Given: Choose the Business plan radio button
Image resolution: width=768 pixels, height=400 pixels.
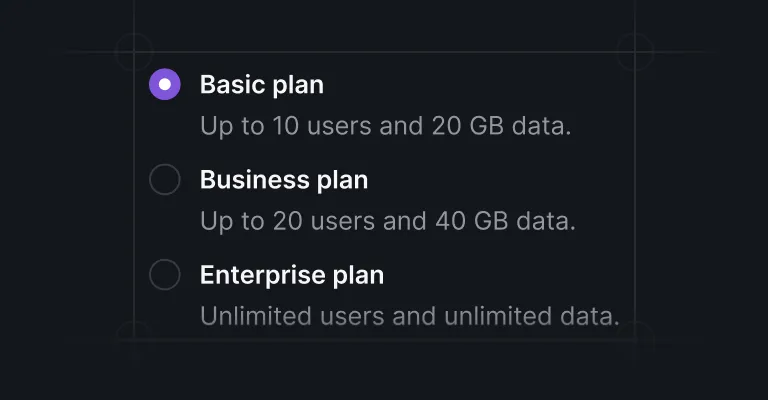Looking at the screenshot, I should [x=165, y=179].
